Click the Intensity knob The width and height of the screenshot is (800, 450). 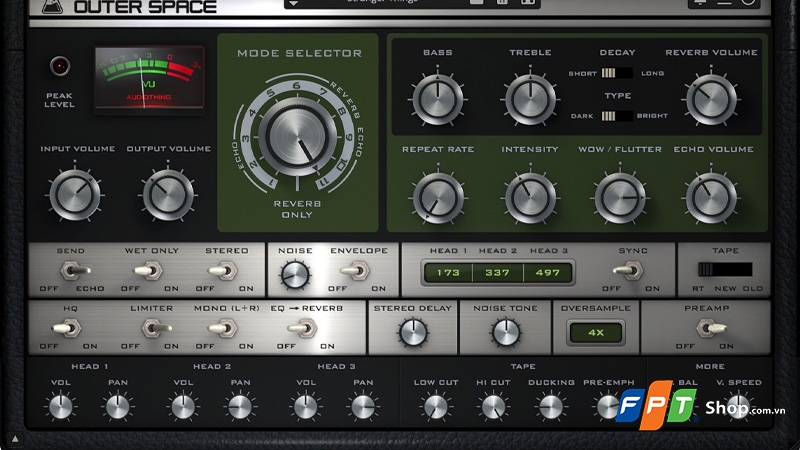pos(530,198)
